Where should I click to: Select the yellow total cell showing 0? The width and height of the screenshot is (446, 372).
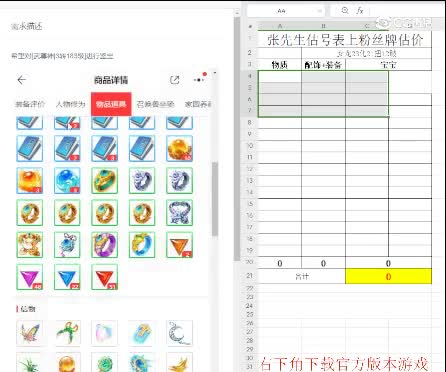[x=388, y=276]
